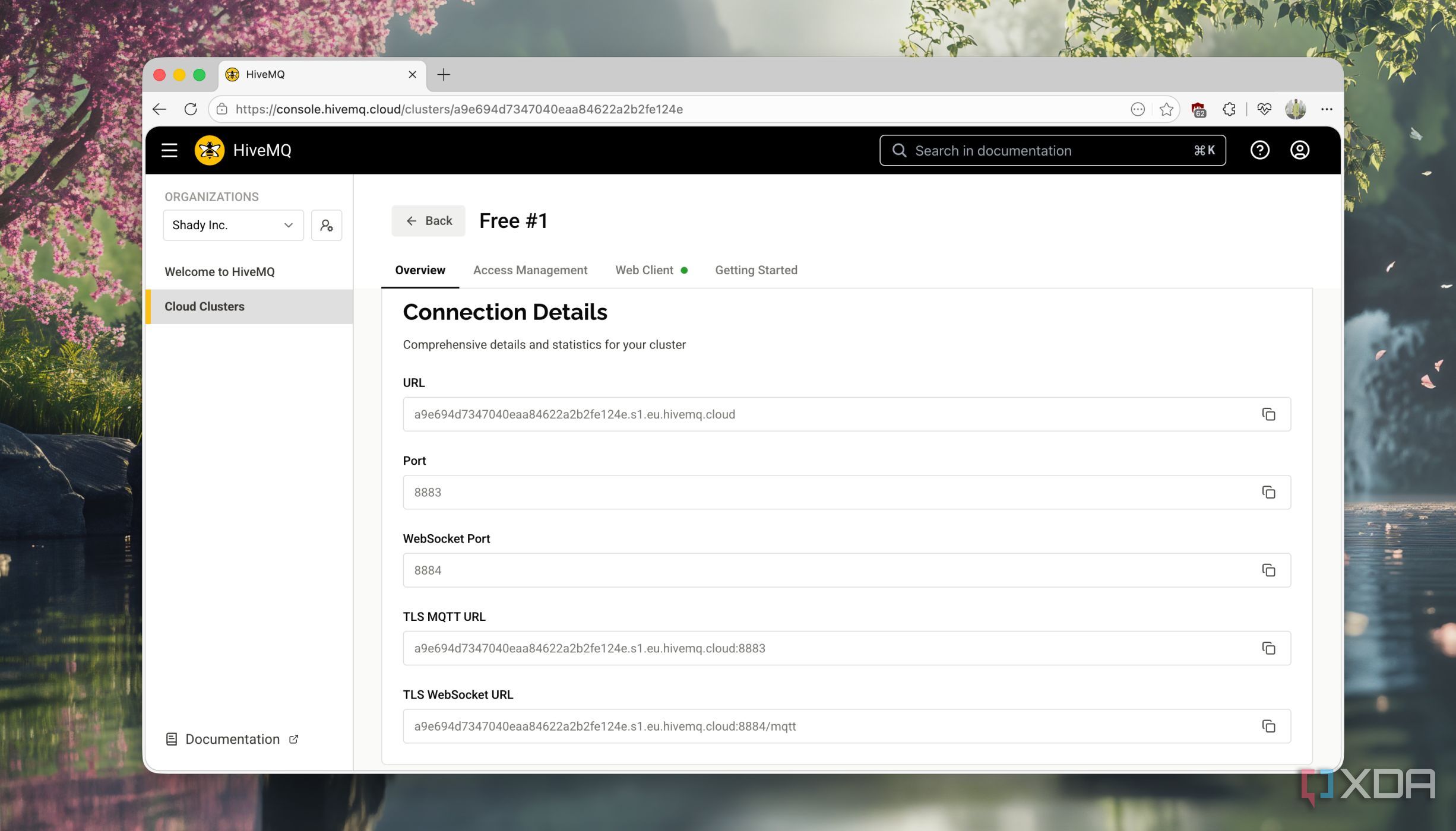Screen dimensions: 1456x831
Task: Click the browser profile avatar
Action: pyautogui.click(x=1295, y=109)
